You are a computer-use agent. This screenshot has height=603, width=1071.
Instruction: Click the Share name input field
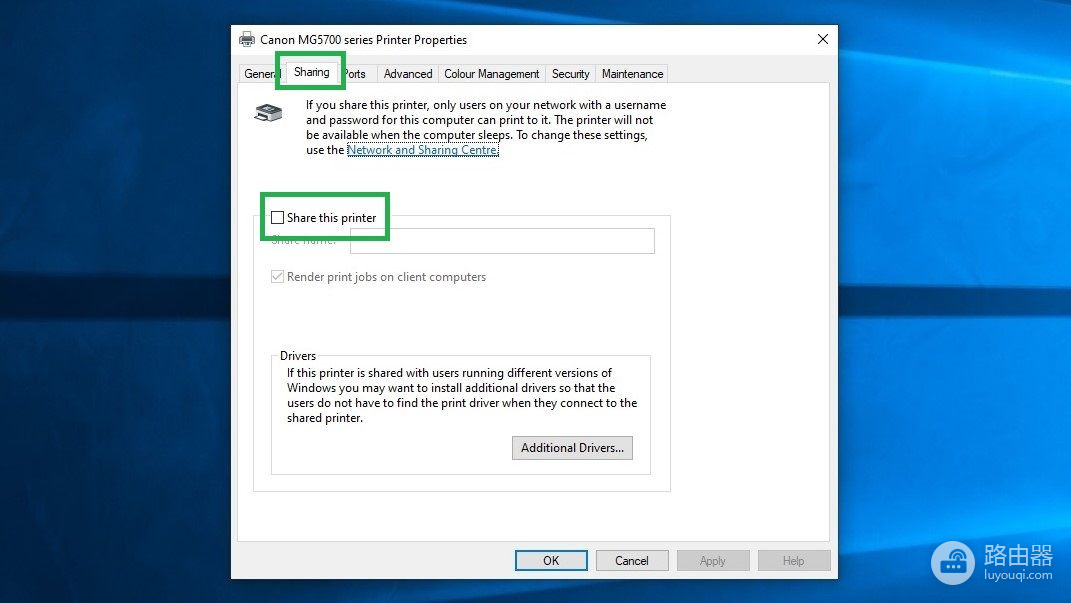pos(502,241)
